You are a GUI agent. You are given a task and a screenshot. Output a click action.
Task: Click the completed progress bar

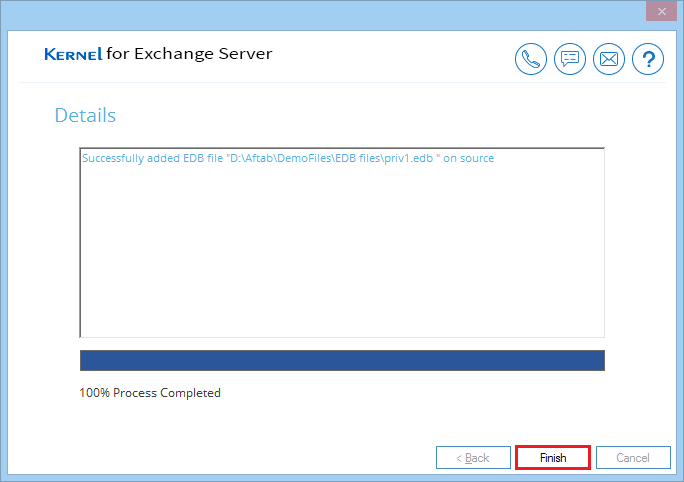pyautogui.click(x=342, y=360)
